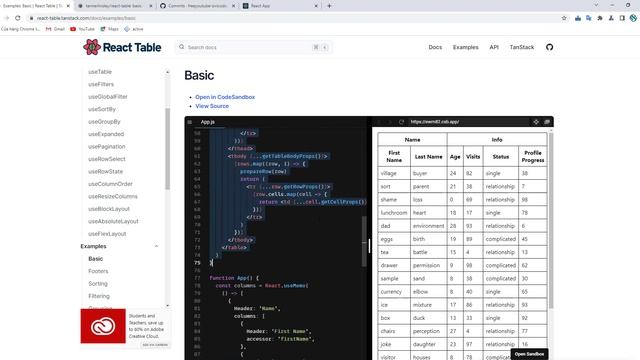Open useTable in the sidebar
The height and width of the screenshot is (360, 640).
[100, 72]
